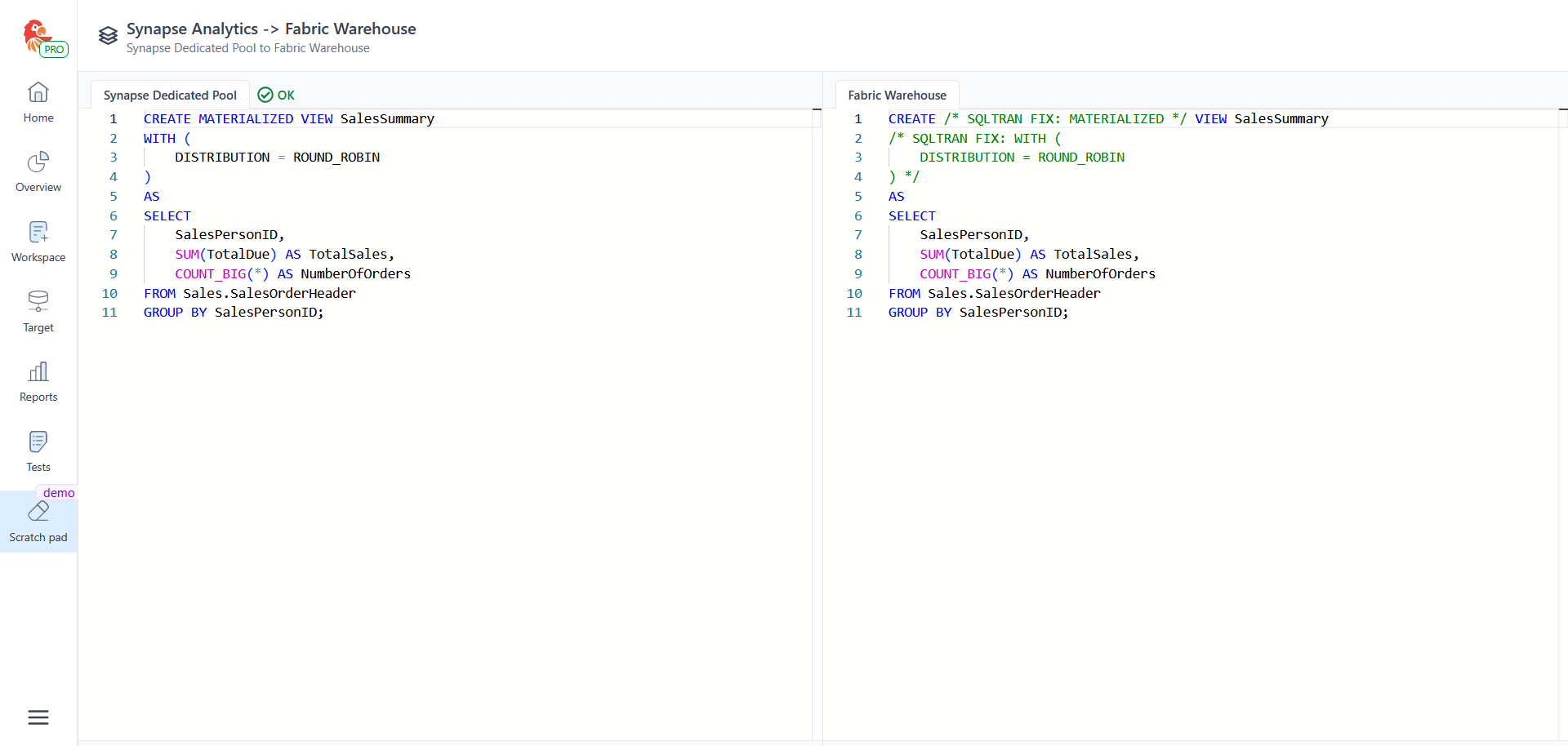The height and width of the screenshot is (746, 1568).
Task: Select the Fabric Warehouse tab
Action: pos(897,95)
